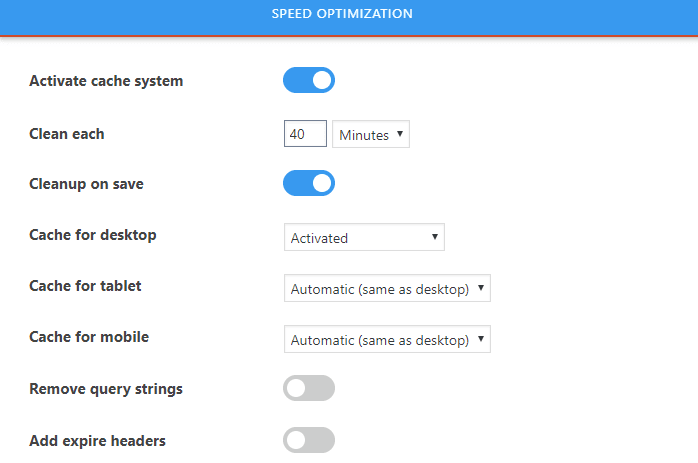This screenshot has height=463, width=698.
Task: Open the Minutes time unit dropdown
Action: click(369, 135)
